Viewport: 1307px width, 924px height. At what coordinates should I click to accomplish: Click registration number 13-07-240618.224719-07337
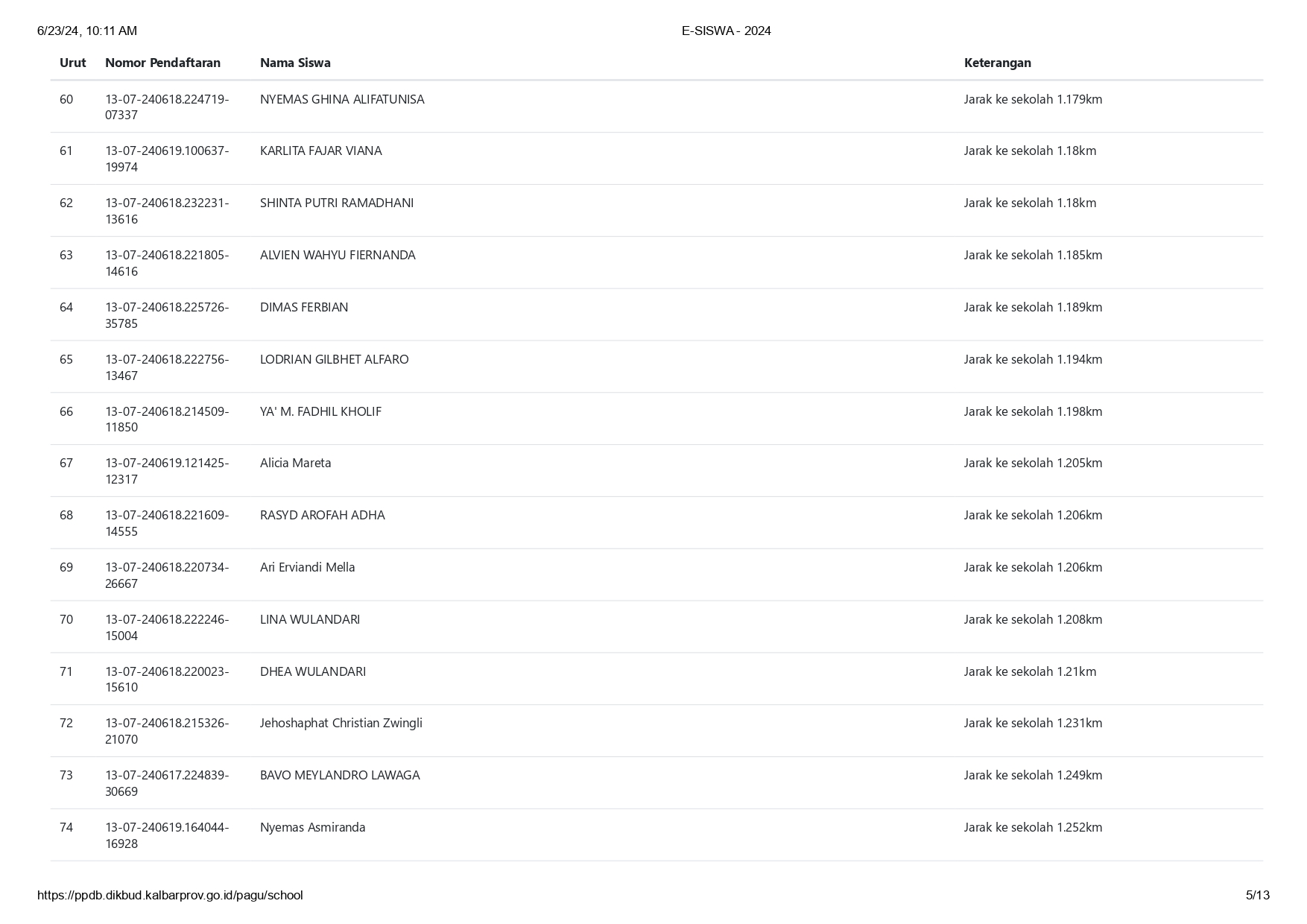pos(167,107)
